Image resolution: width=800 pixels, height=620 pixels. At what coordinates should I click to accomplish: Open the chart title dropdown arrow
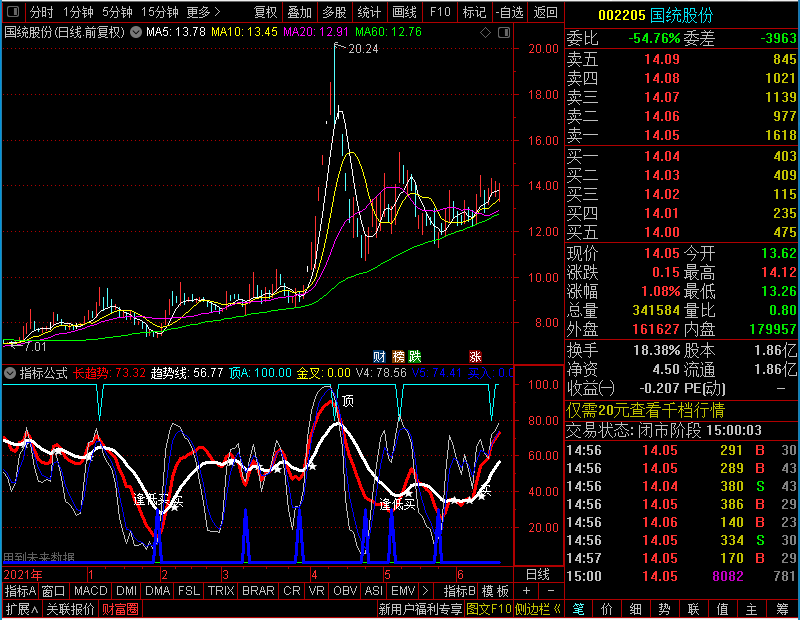[136, 32]
